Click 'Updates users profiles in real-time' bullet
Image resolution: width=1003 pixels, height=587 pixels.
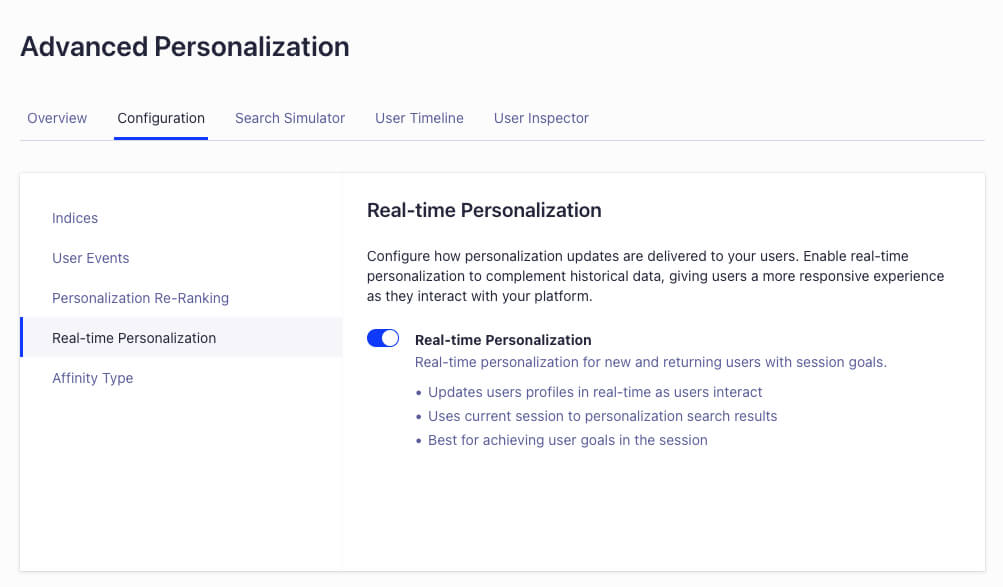point(595,392)
